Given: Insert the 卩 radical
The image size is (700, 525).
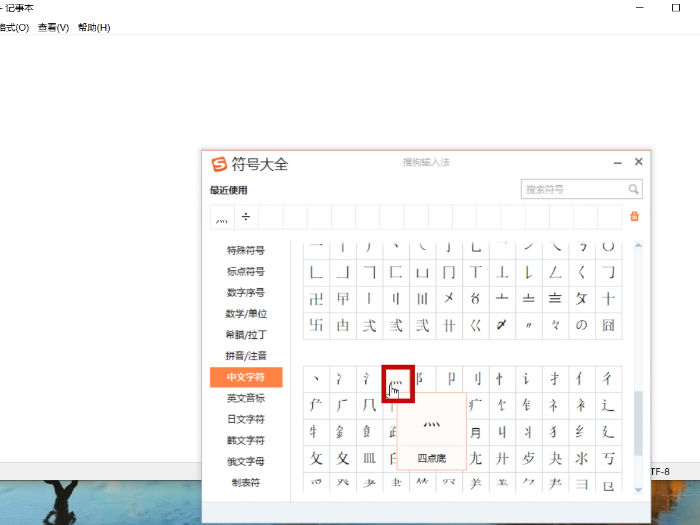Looking at the screenshot, I should tap(449, 379).
